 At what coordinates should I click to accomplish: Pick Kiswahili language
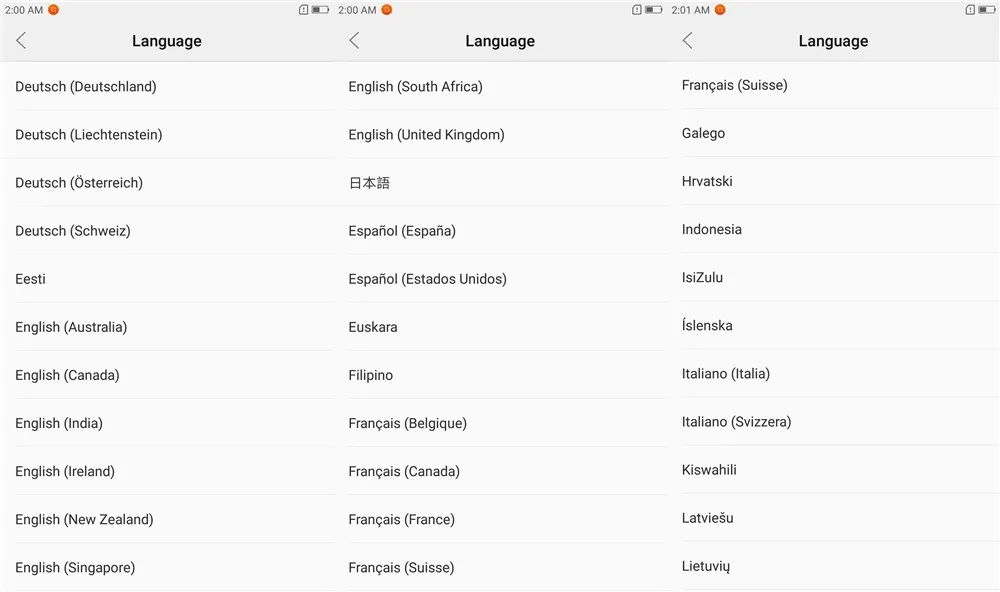coord(834,470)
